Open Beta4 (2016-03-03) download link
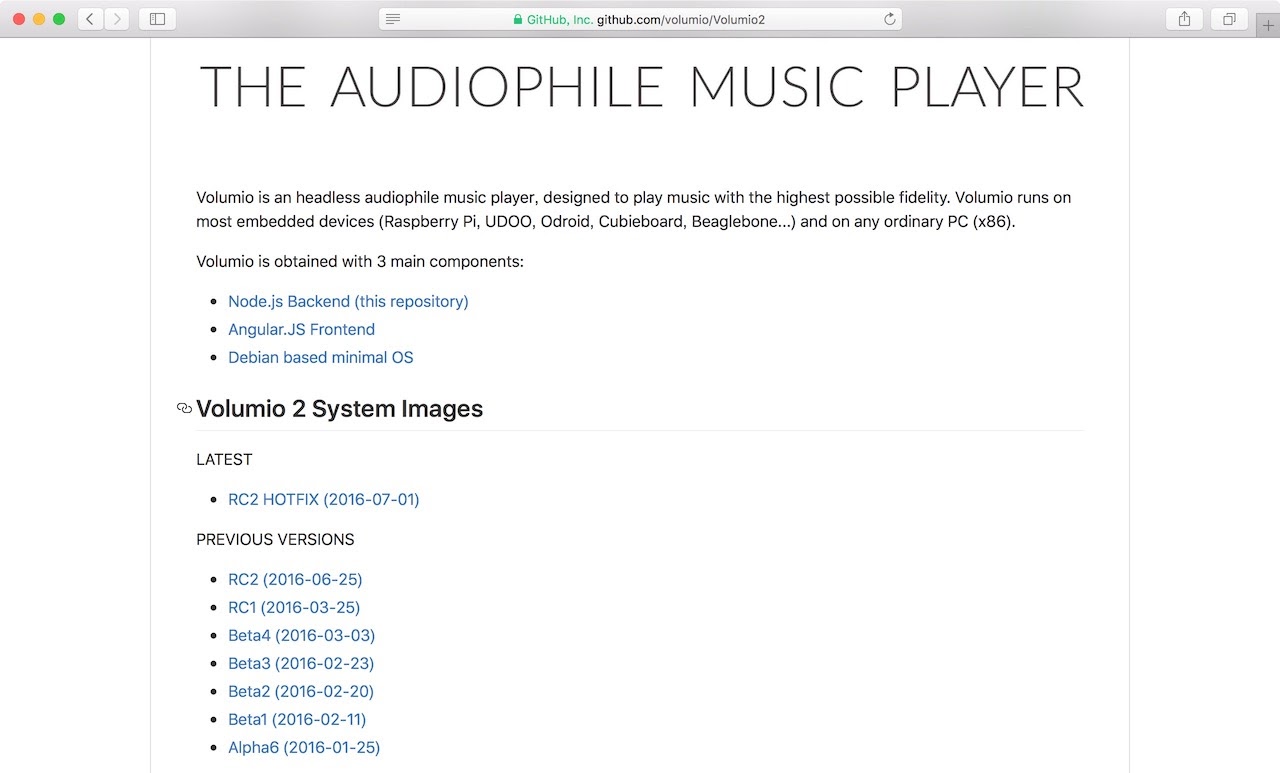The height and width of the screenshot is (773, 1280). coord(301,635)
